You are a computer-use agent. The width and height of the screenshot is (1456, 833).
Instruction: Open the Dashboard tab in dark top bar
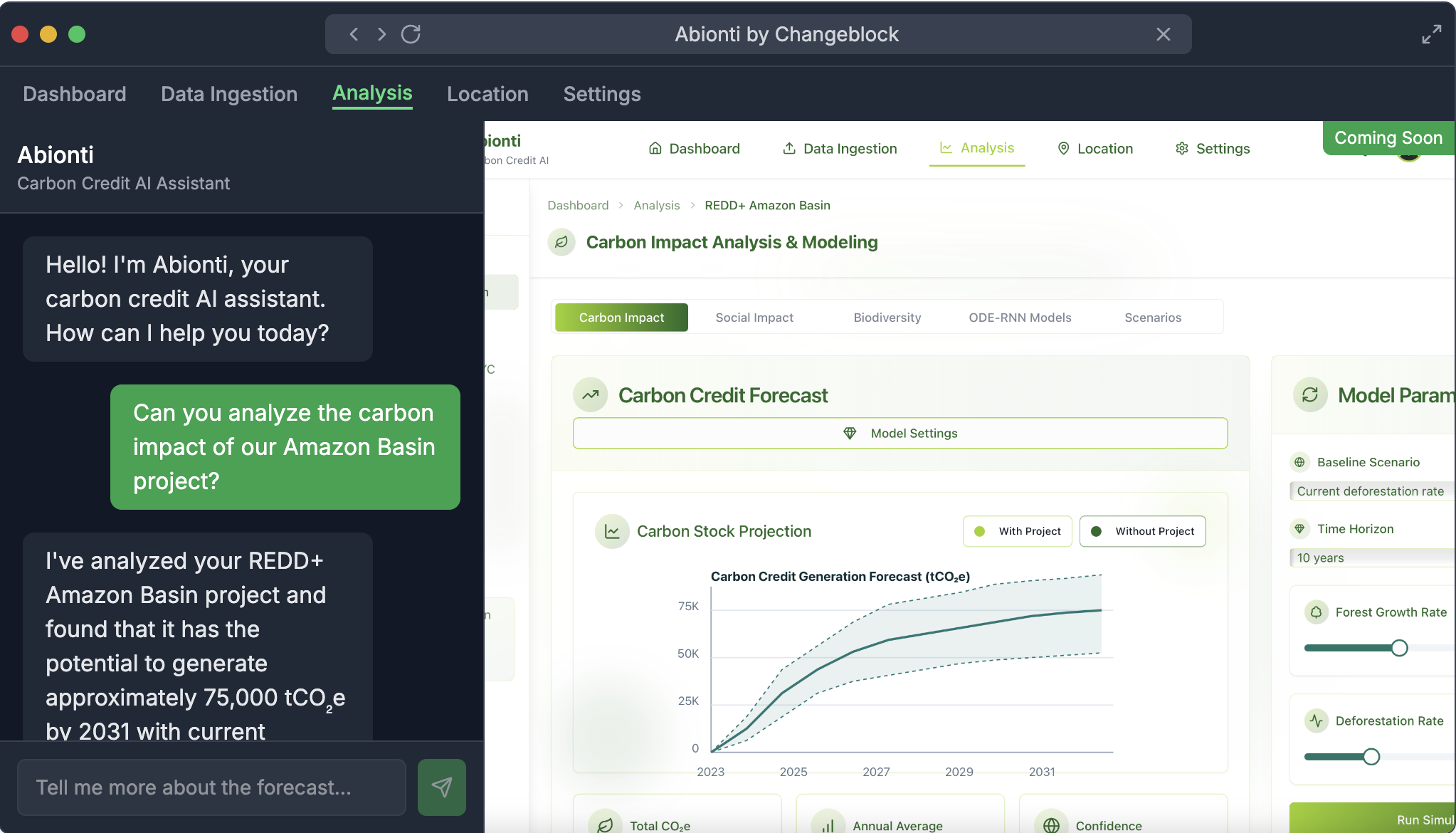75,94
